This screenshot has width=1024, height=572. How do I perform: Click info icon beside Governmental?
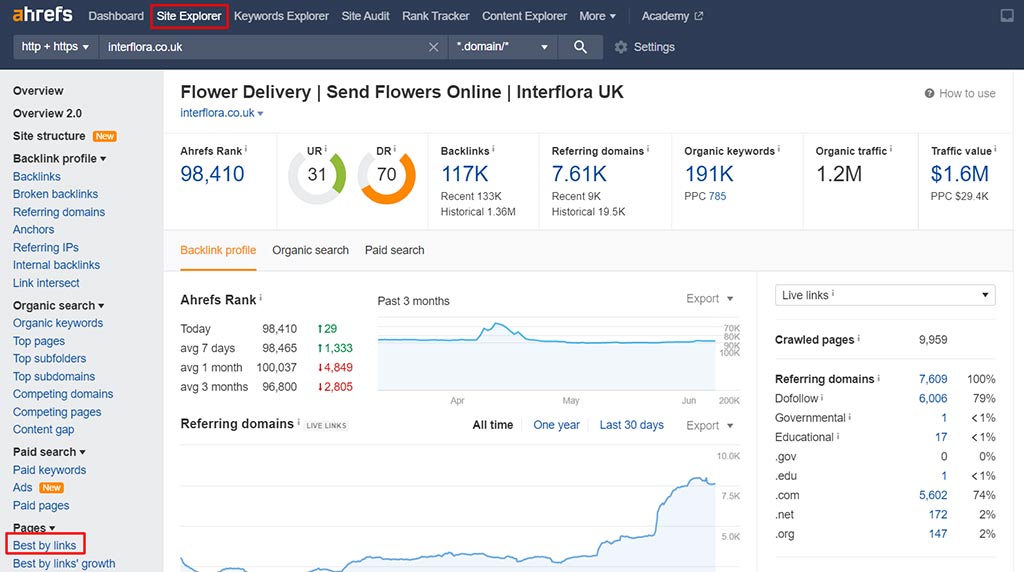pos(850,417)
